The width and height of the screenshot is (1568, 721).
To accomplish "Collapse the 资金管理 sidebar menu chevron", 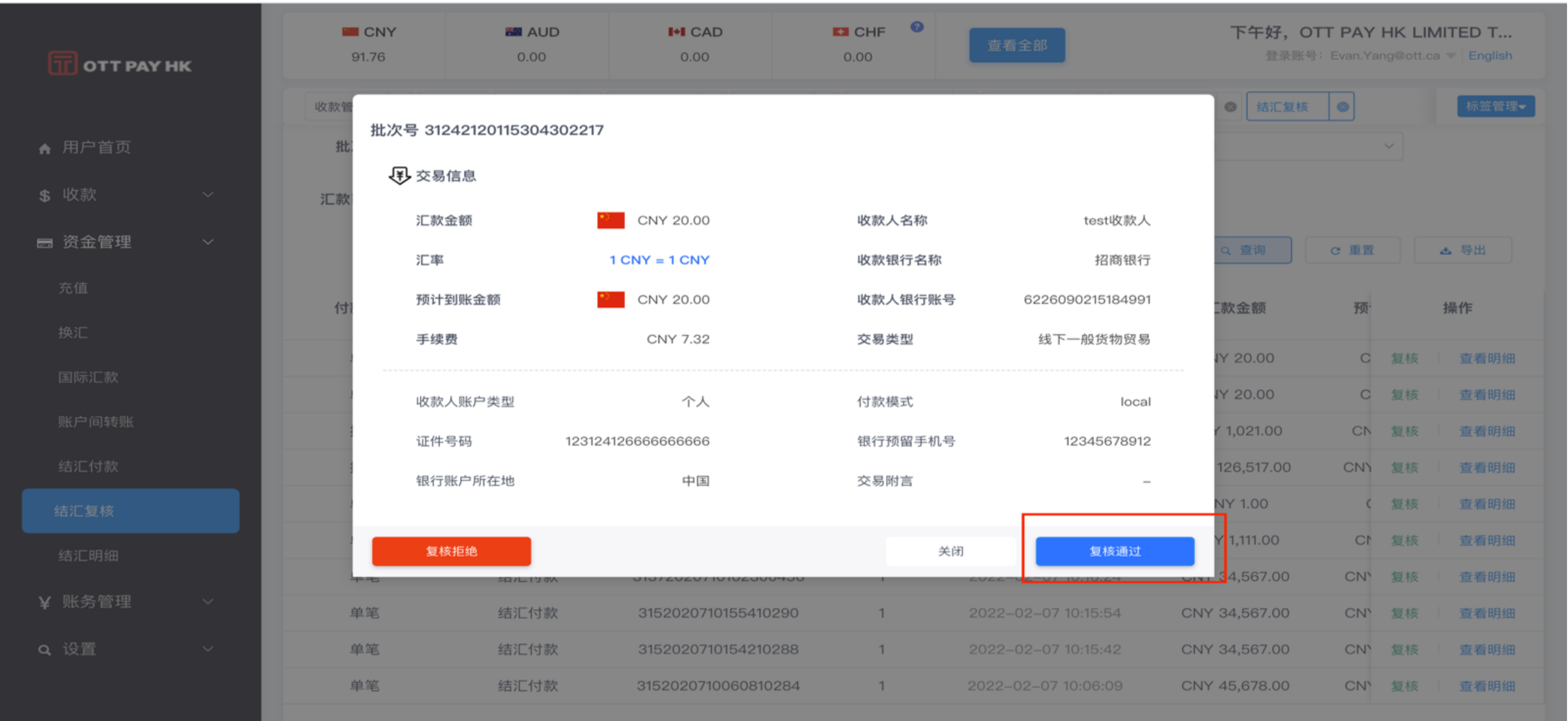I will [x=208, y=242].
